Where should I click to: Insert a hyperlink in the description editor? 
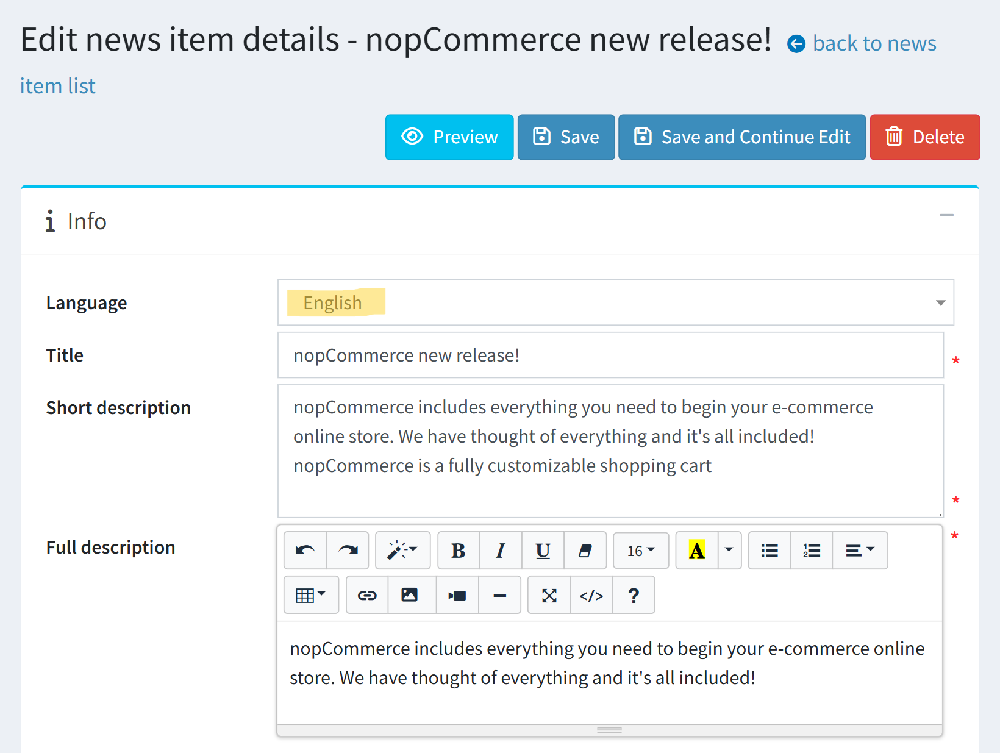click(366, 595)
